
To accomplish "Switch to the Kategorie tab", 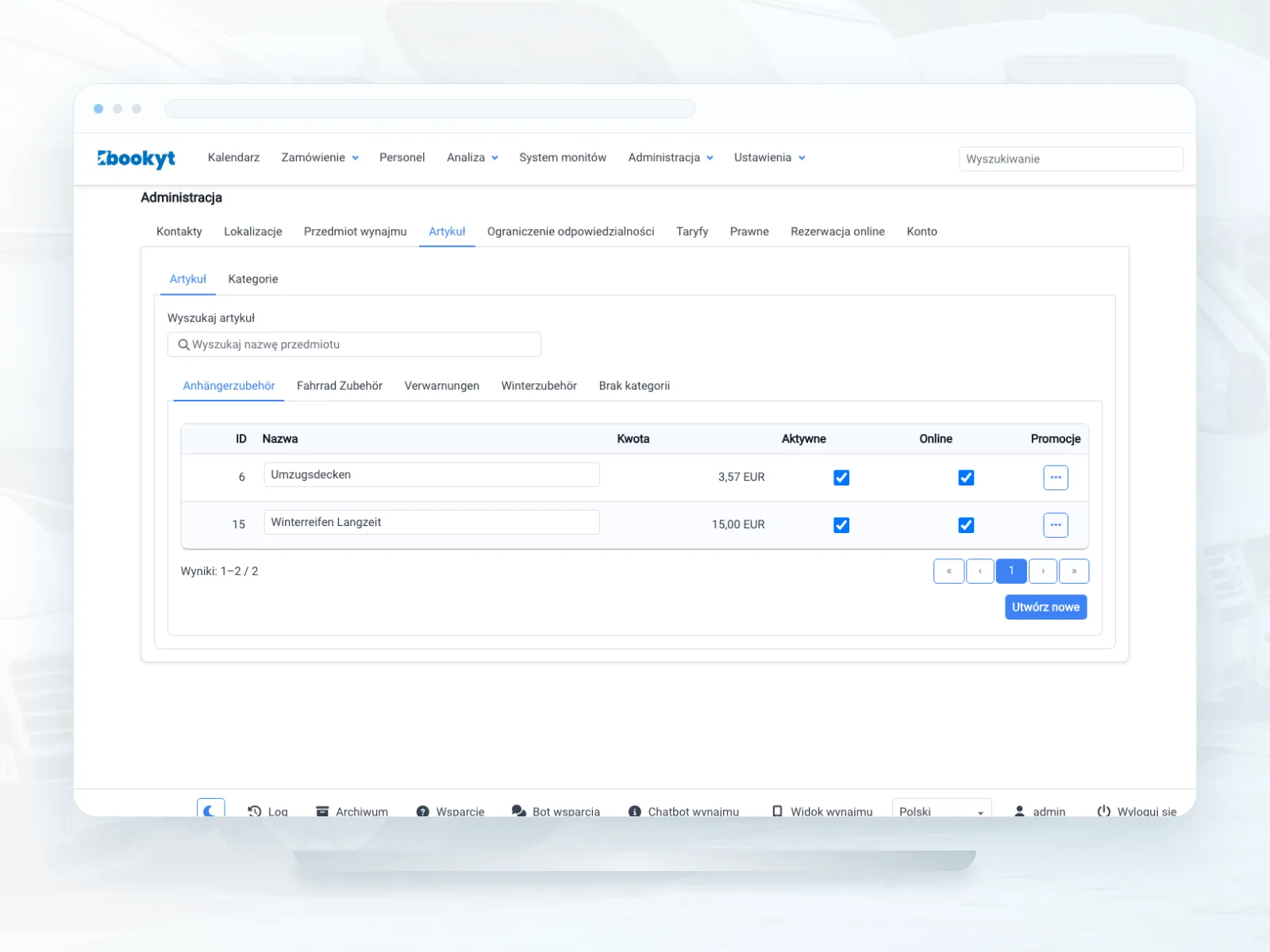I will click(x=253, y=279).
